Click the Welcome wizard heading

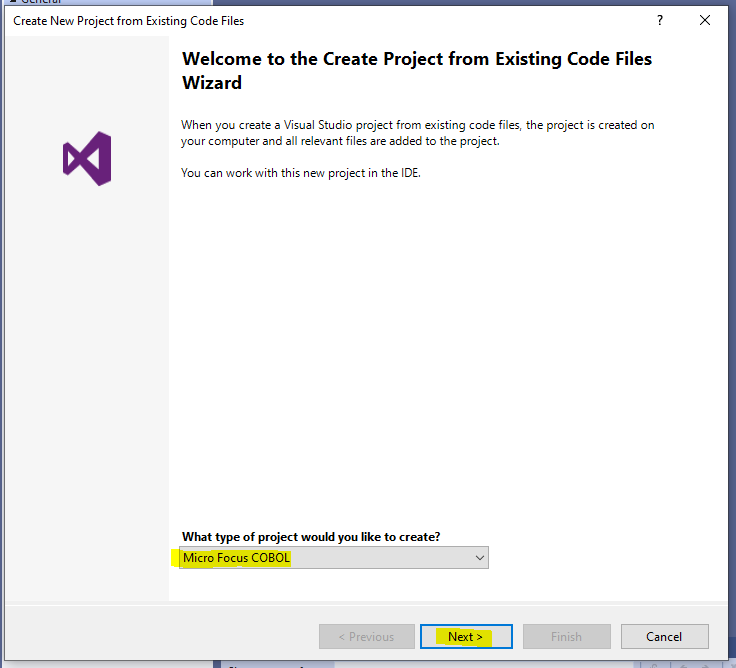[416, 70]
